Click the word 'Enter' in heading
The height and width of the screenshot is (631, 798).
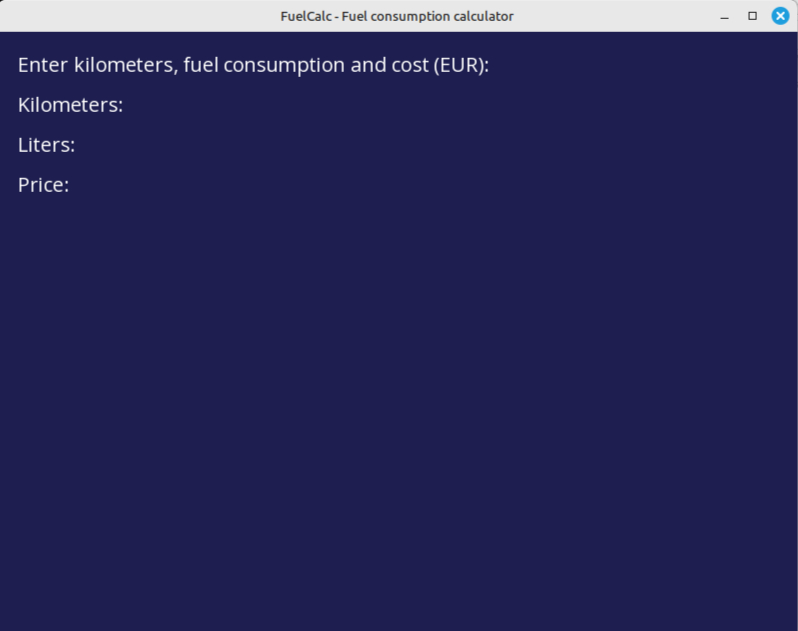point(43,65)
